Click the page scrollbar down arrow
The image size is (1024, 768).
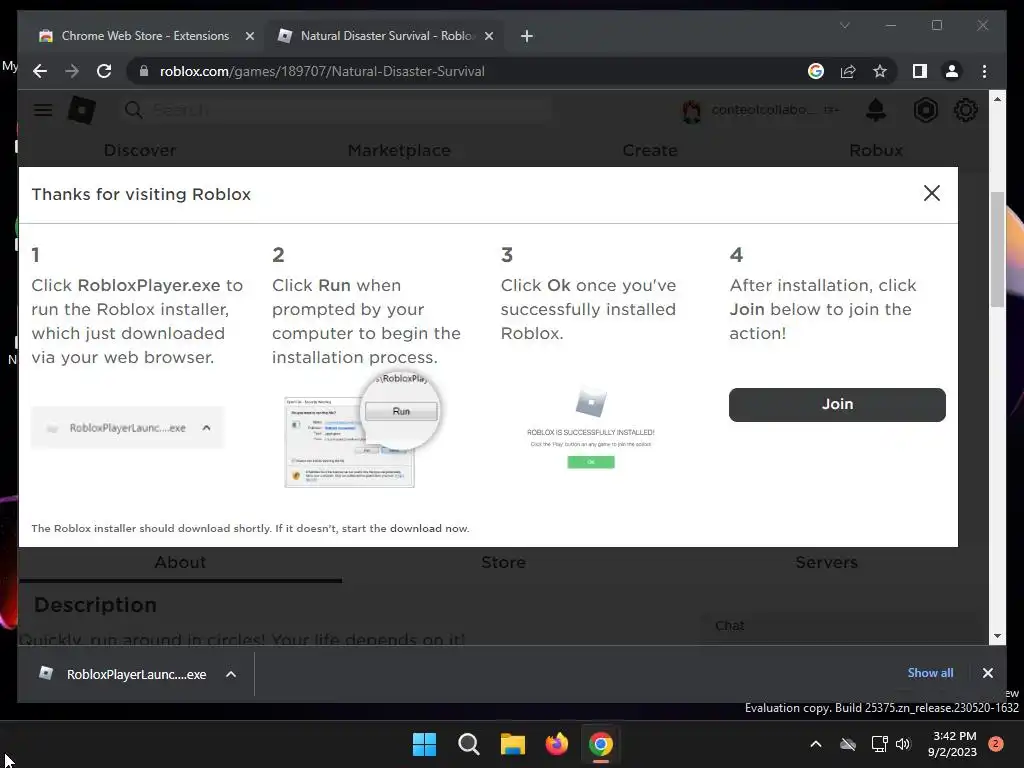tap(997, 635)
